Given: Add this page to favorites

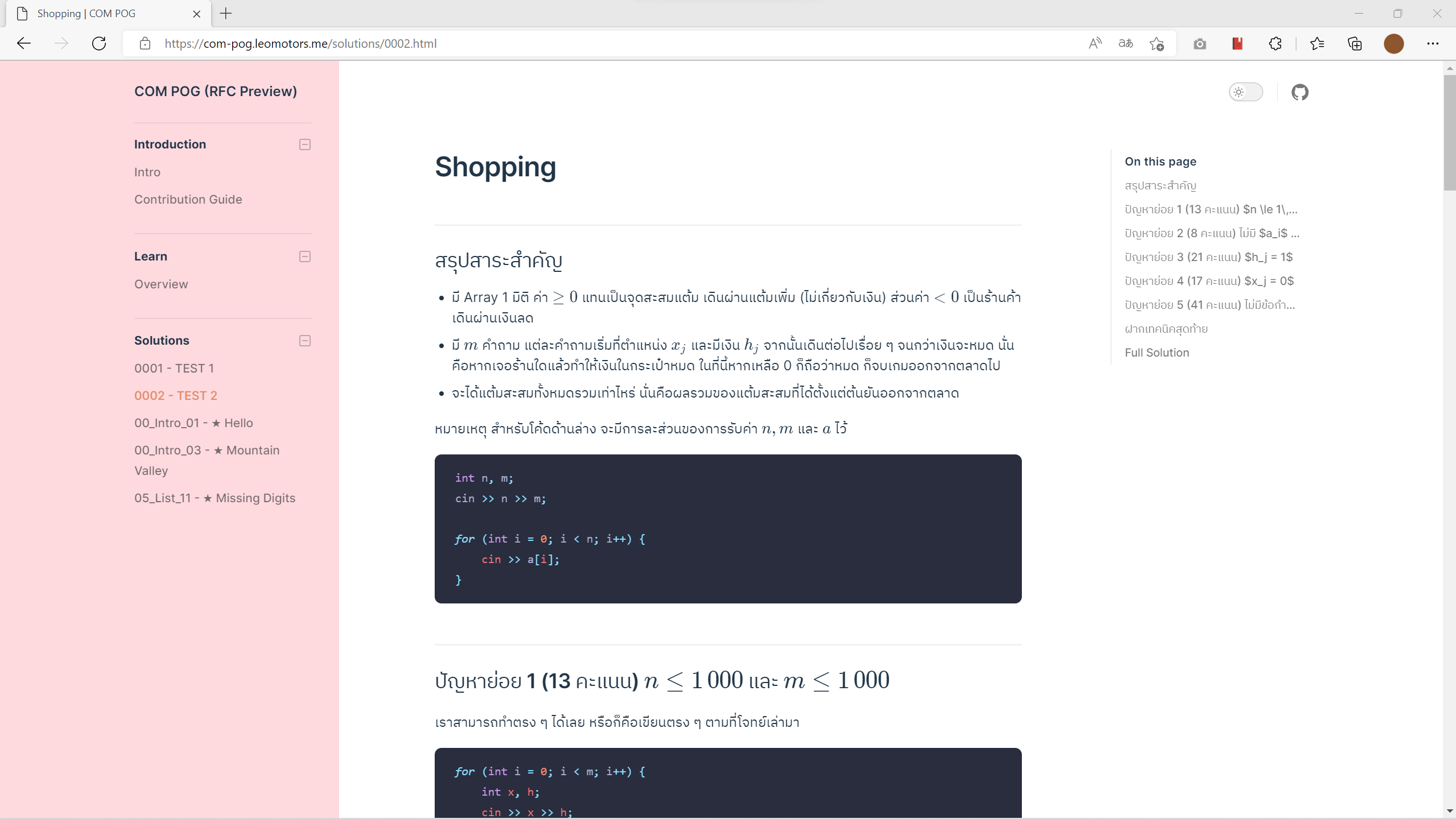Looking at the screenshot, I should click(1156, 43).
